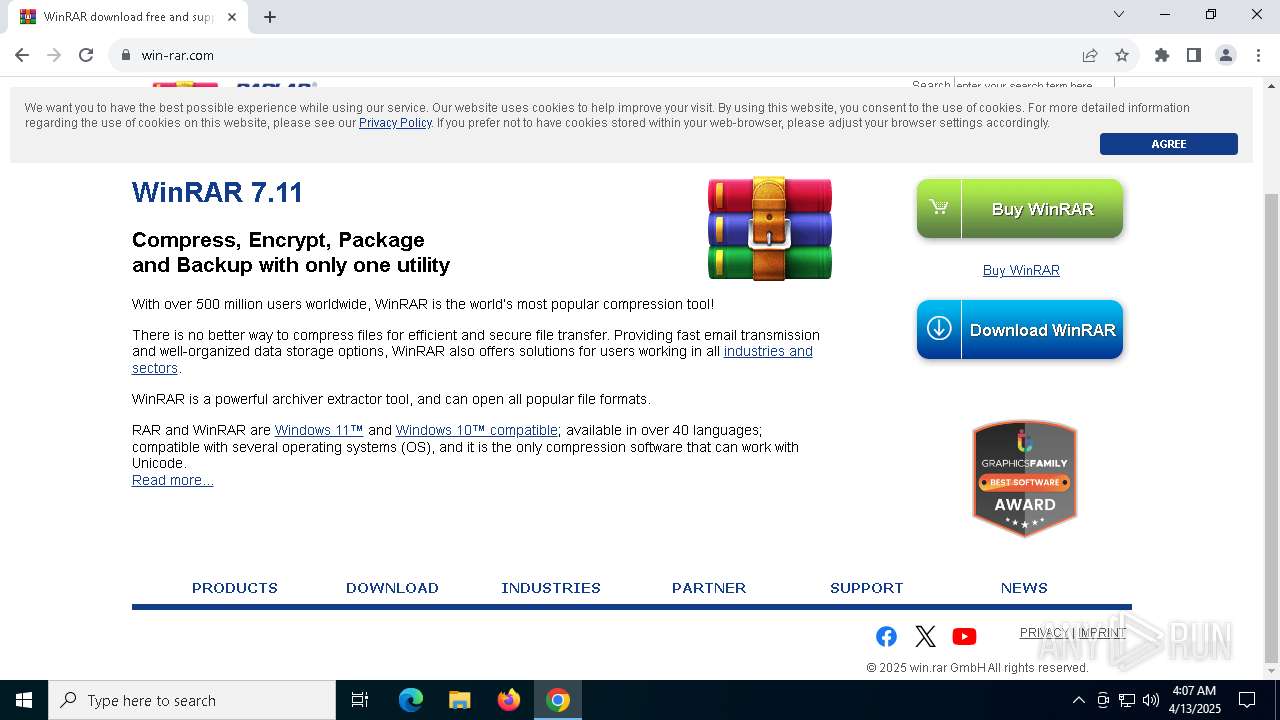Image resolution: width=1280 pixels, height=720 pixels.
Task: Launch Firefox from the taskbar
Action: (x=508, y=700)
